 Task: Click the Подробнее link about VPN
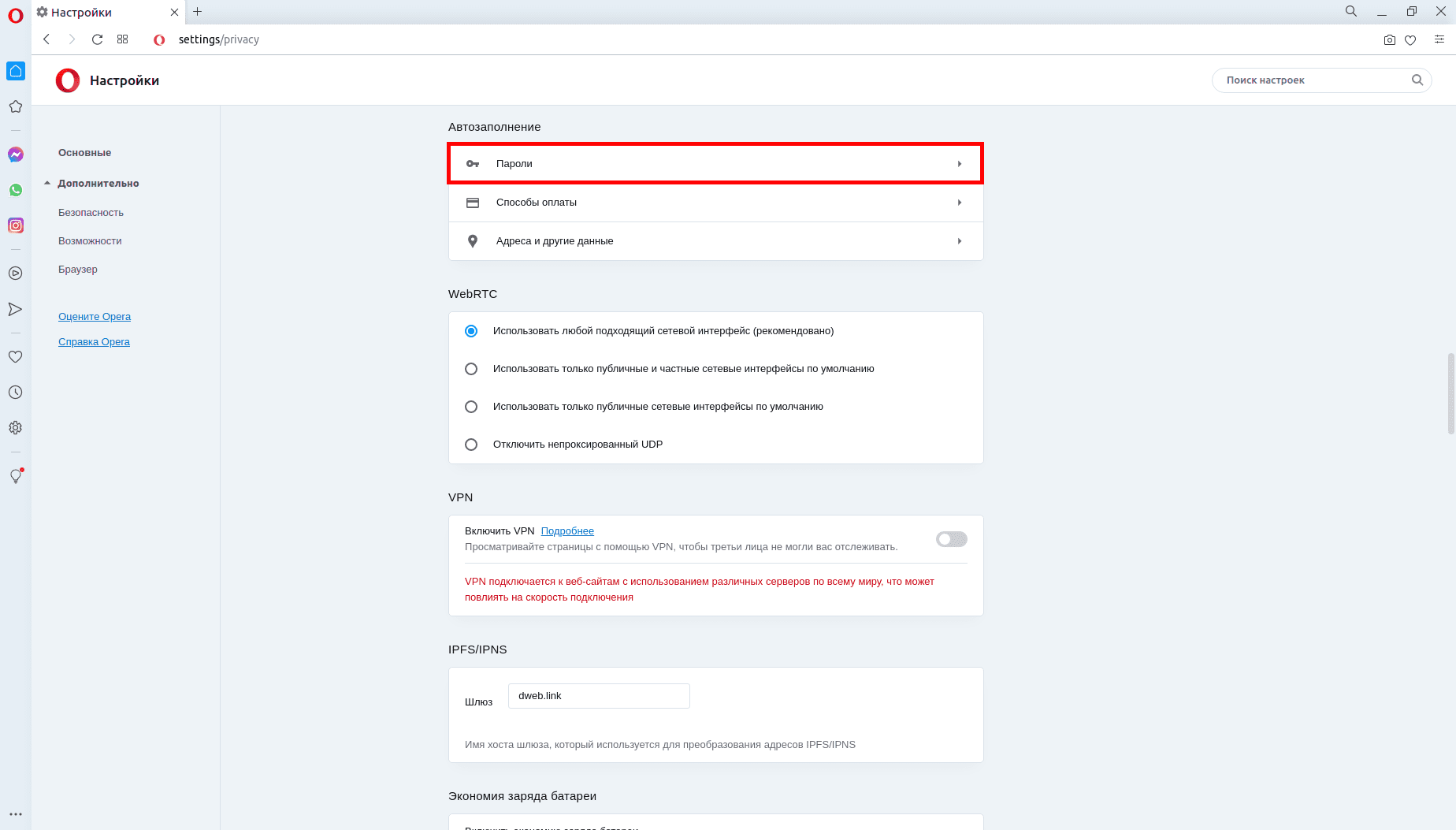click(x=567, y=531)
